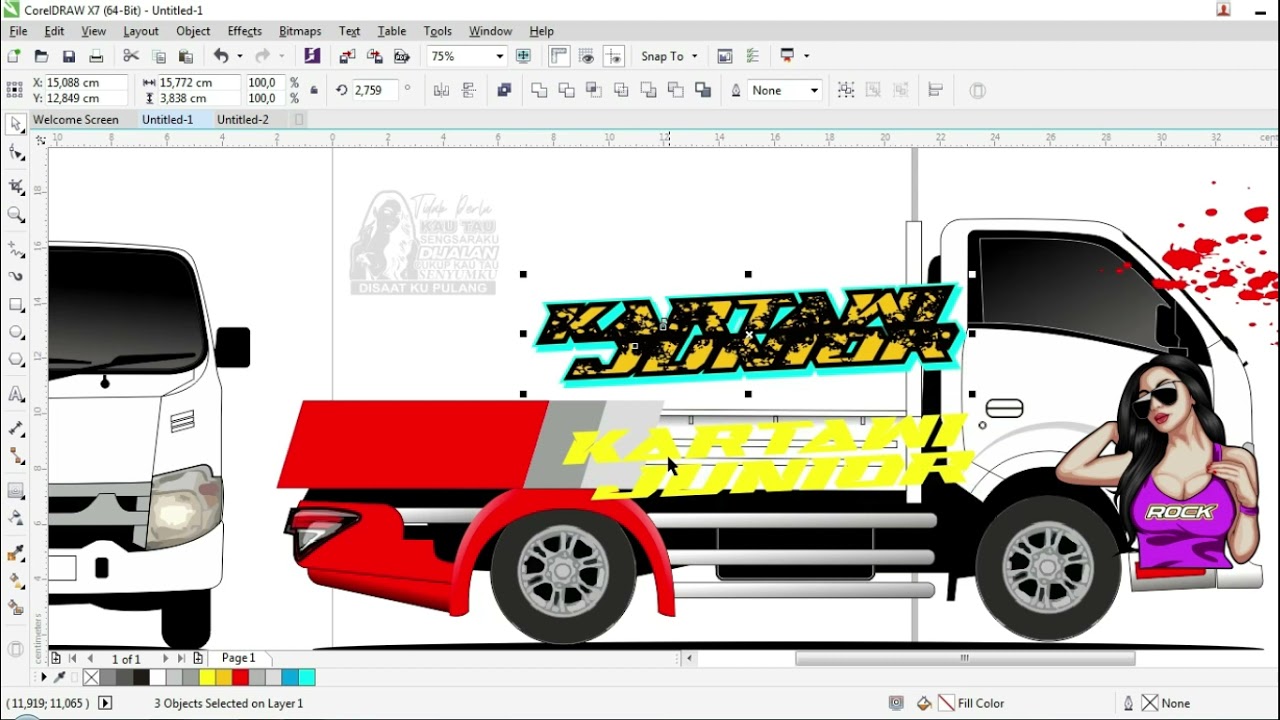Expand the undo history arrow
The image size is (1280, 720).
[x=239, y=57]
